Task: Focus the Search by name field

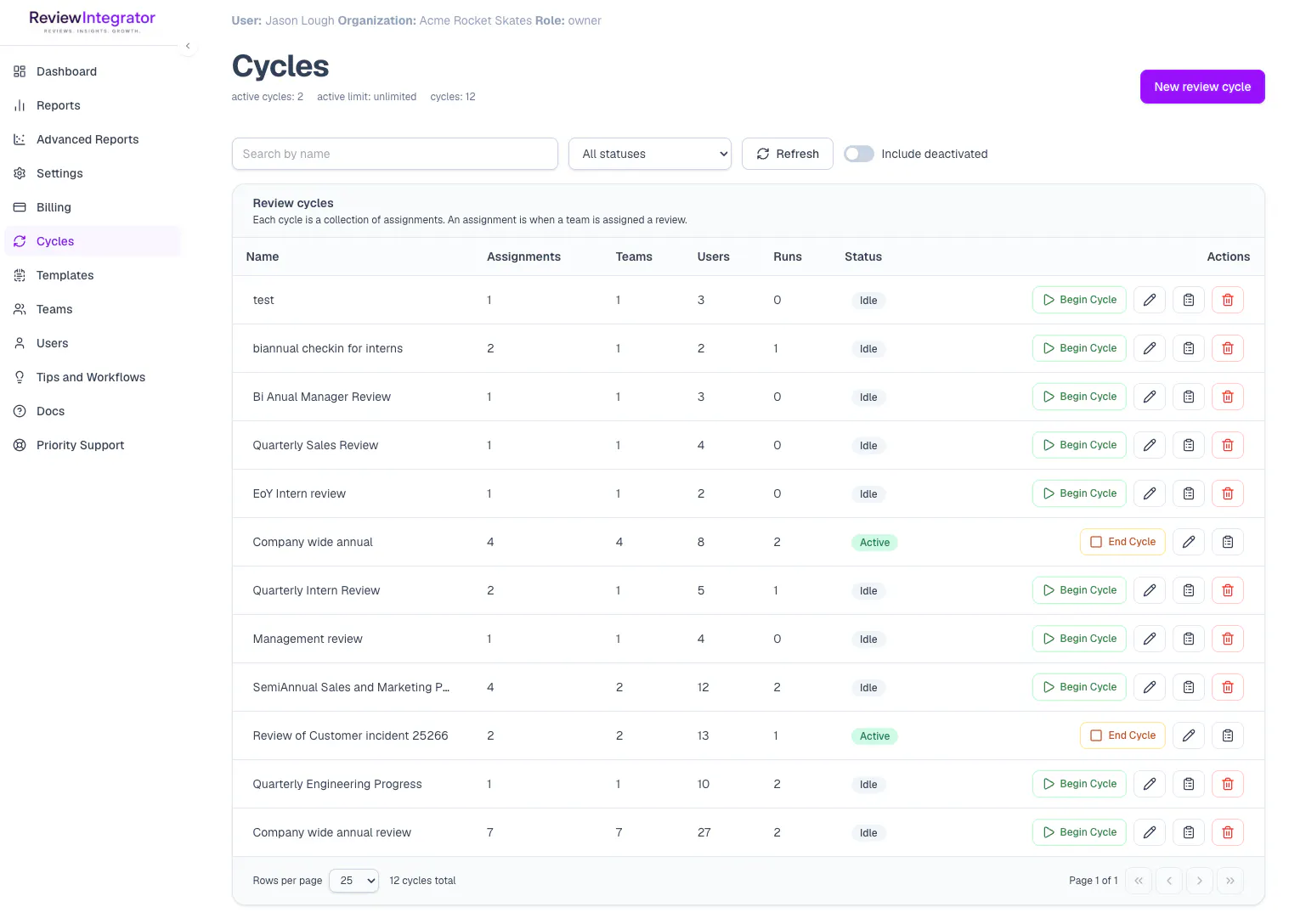Action: tap(395, 154)
